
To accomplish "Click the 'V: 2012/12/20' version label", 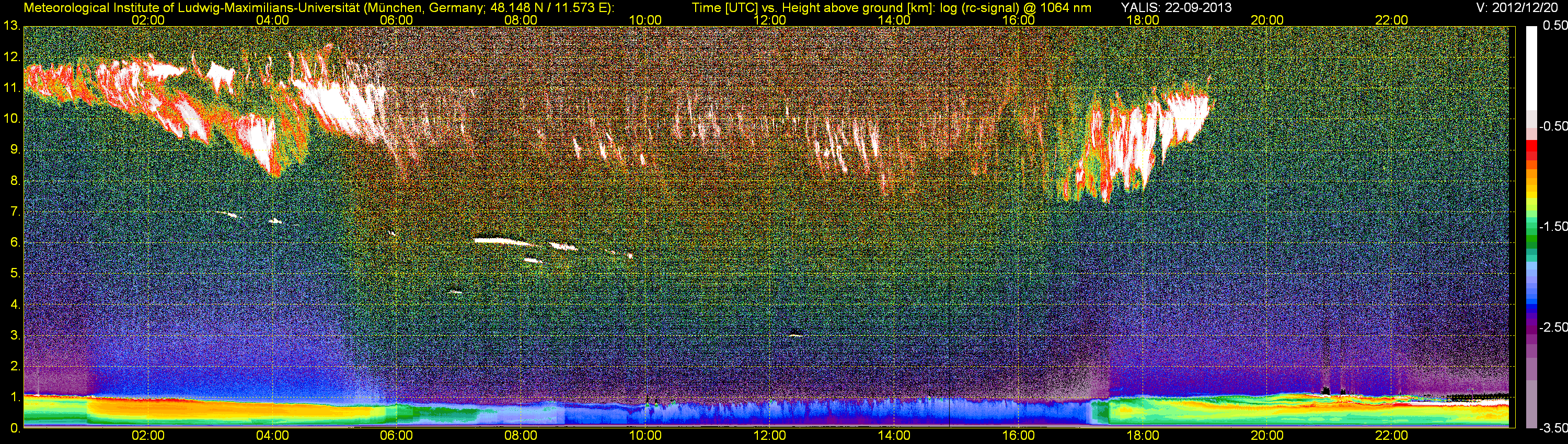I will [1516, 7].
